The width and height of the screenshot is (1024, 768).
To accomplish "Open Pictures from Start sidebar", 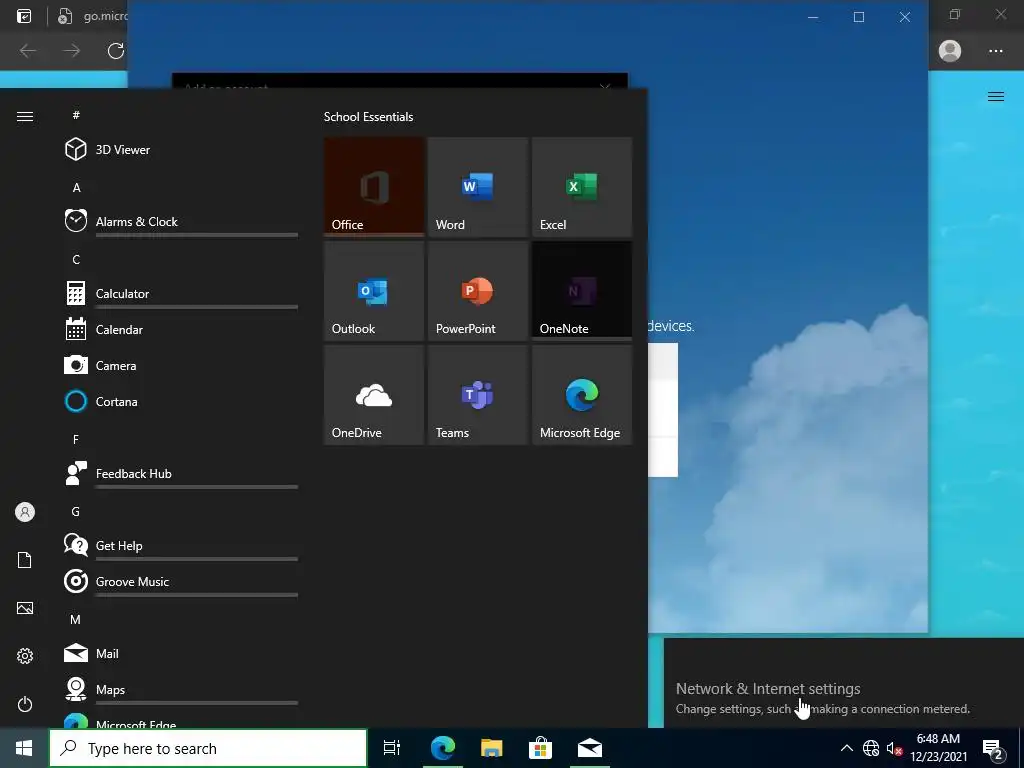I will point(25,608).
